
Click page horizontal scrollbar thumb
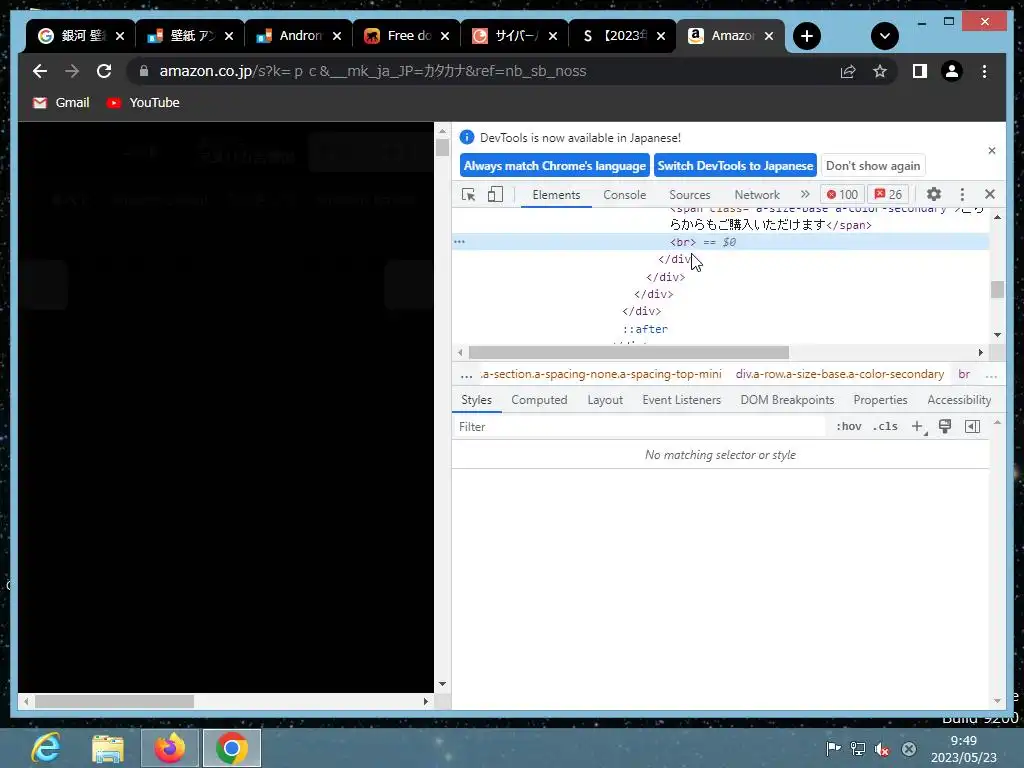tap(114, 701)
